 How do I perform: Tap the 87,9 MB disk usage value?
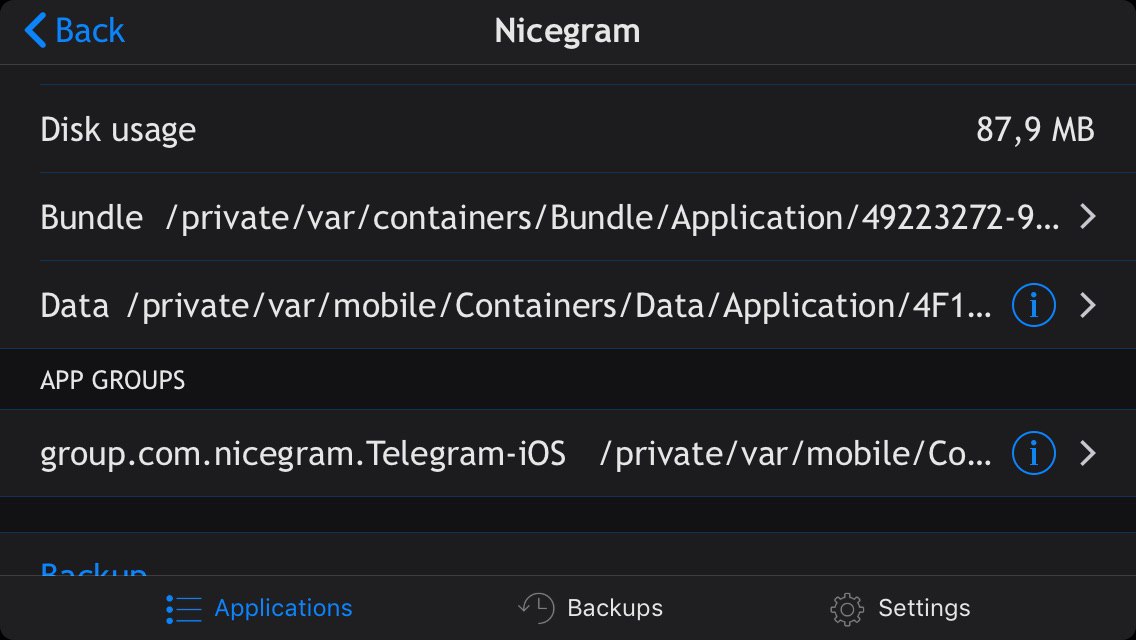point(1035,130)
